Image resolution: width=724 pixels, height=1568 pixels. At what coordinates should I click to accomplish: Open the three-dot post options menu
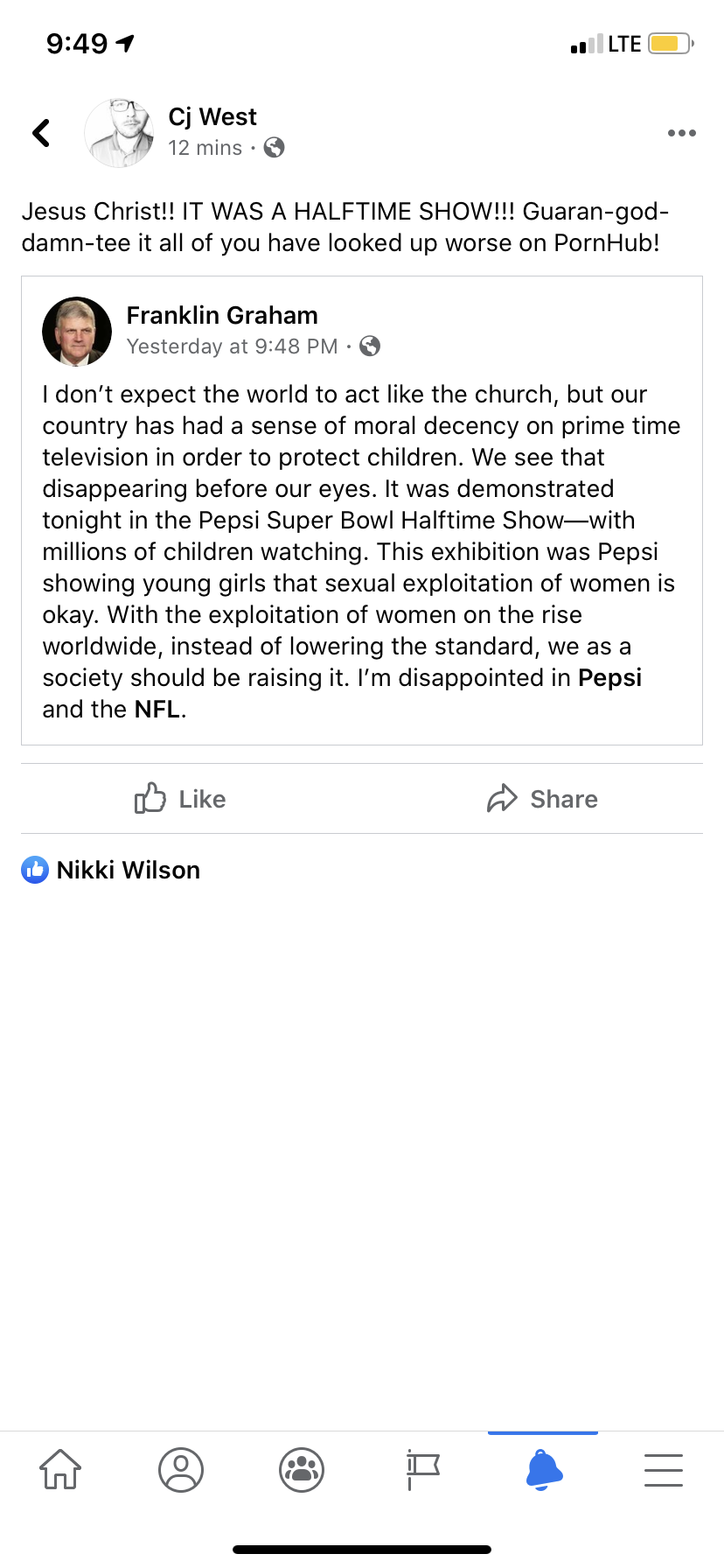coord(681,133)
